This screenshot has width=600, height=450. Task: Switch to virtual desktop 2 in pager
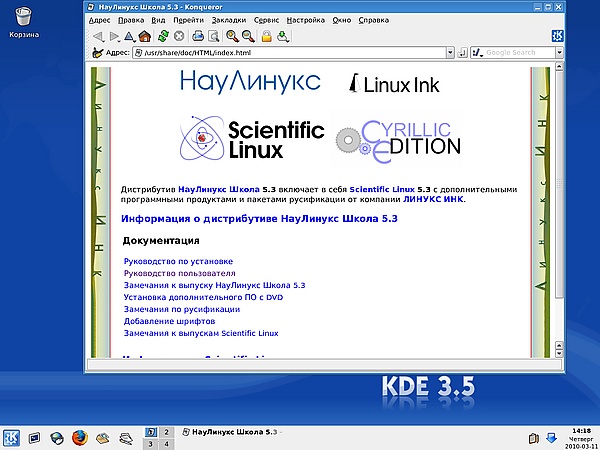[x=166, y=430]
